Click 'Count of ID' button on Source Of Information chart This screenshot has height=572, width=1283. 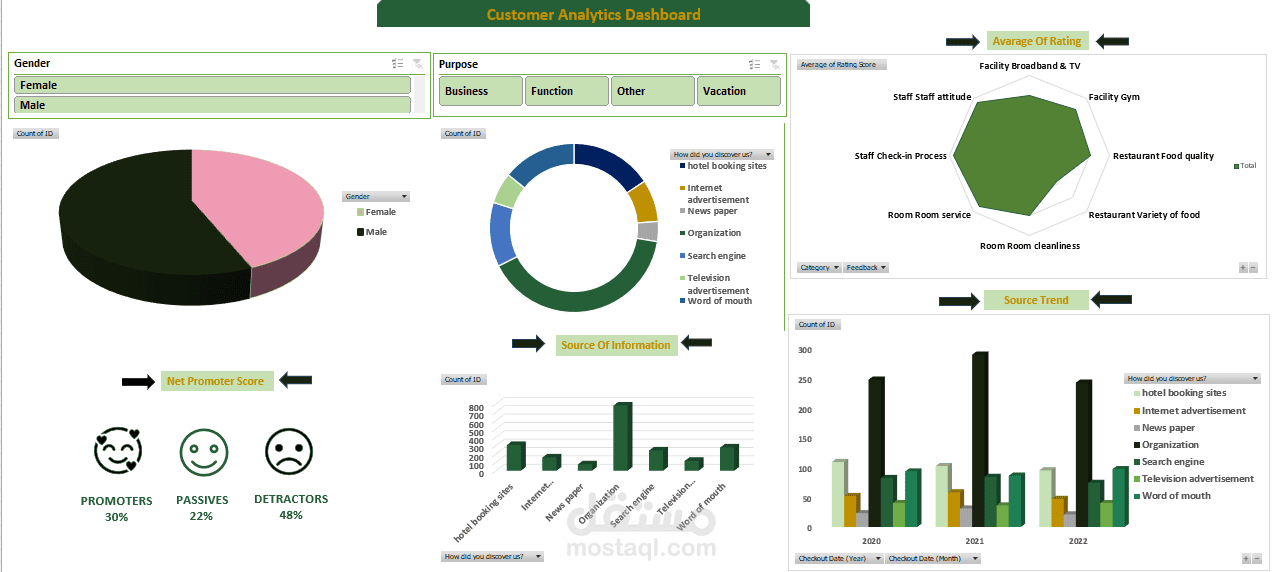(463, 379)
